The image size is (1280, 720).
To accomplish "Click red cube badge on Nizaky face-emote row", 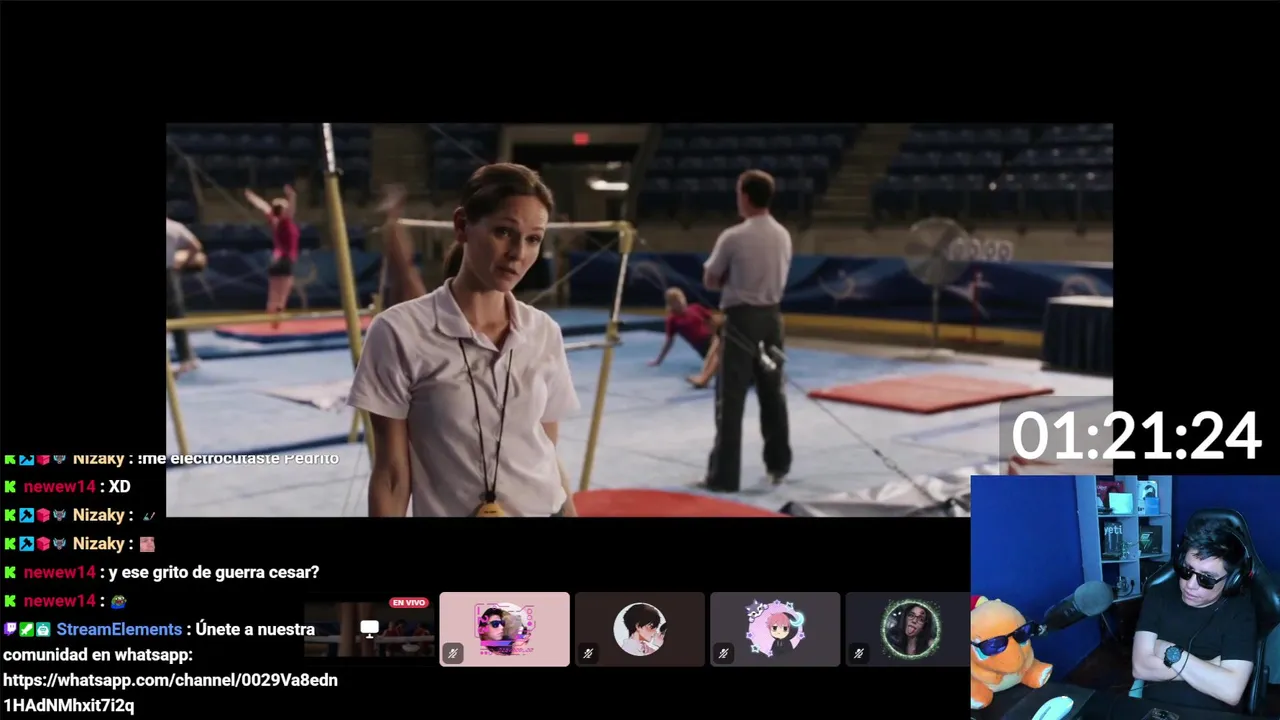I will [43, 544].
